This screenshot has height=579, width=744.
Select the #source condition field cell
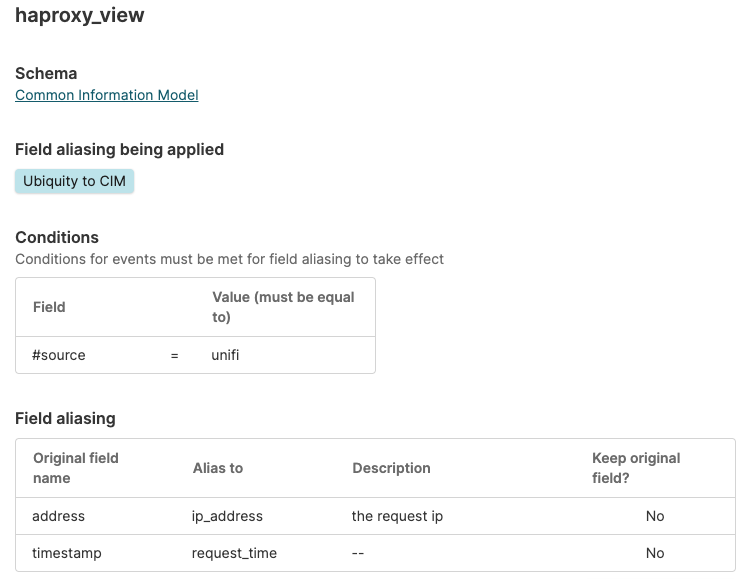coord(59,355)
